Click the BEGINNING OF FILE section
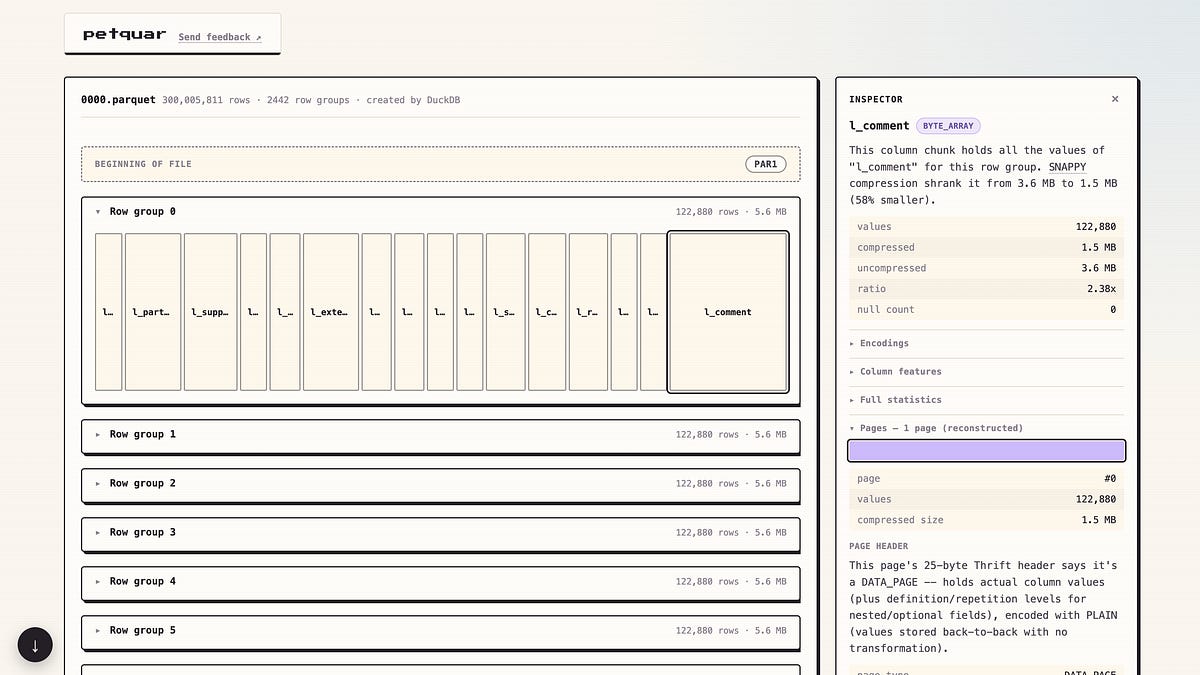1200x675 pixels. (x=441, y=164)
